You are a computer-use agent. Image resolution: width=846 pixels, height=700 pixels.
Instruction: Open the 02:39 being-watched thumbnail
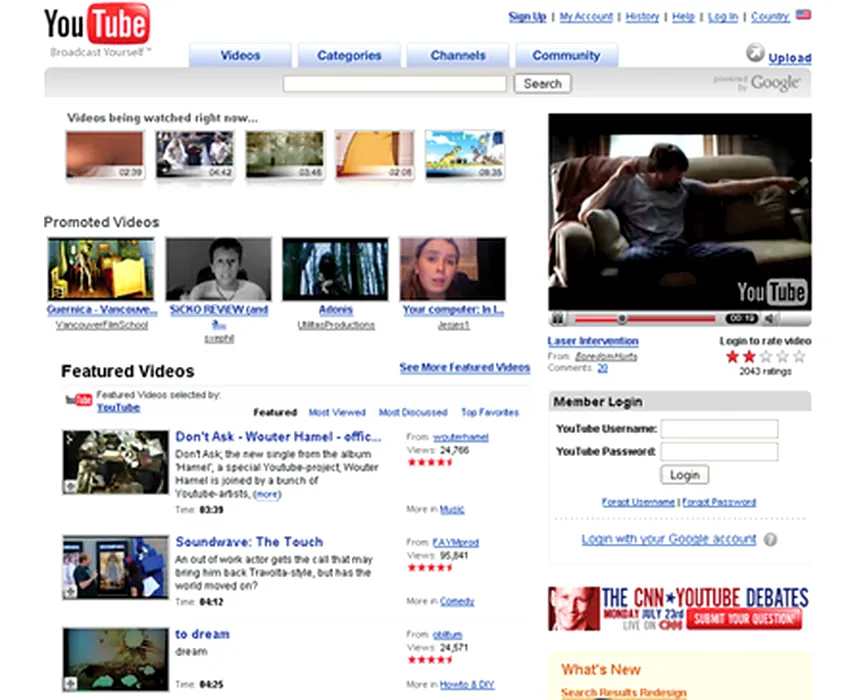(x=105, y=155)
